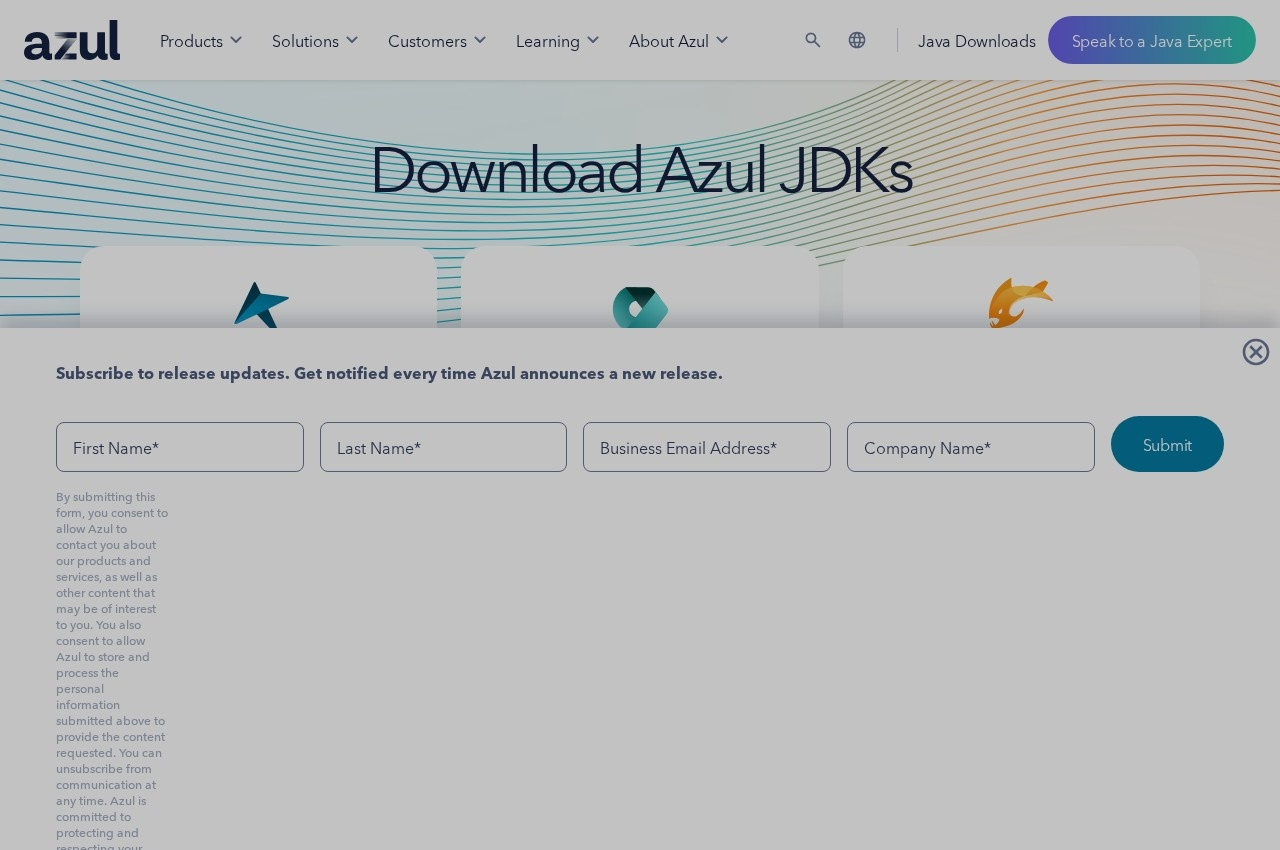Focus the Business Email Address field
This screenshot has width=1280, height=850.
click(x=707, y=447)
